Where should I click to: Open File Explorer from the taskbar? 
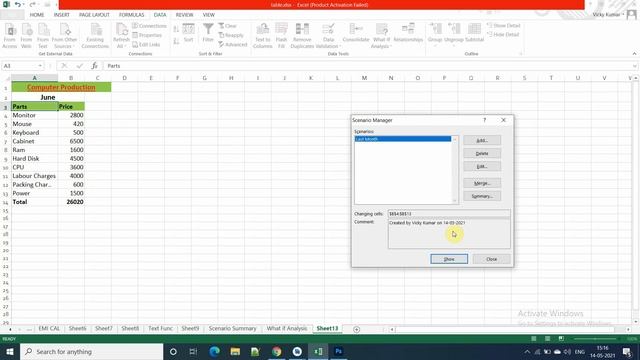pyautogui.click(x=235, y=351)
